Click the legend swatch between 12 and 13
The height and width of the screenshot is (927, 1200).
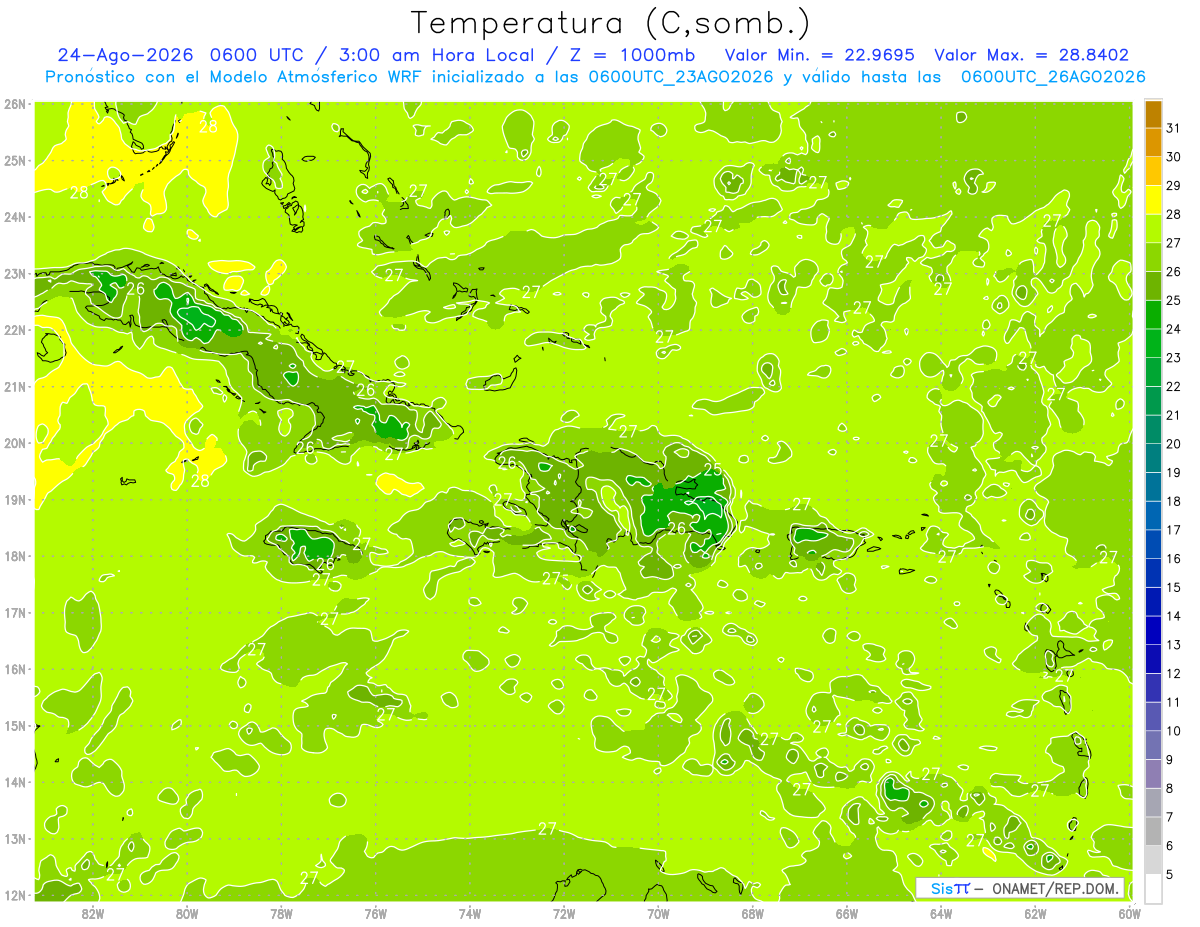click(x=1153, y=659)
